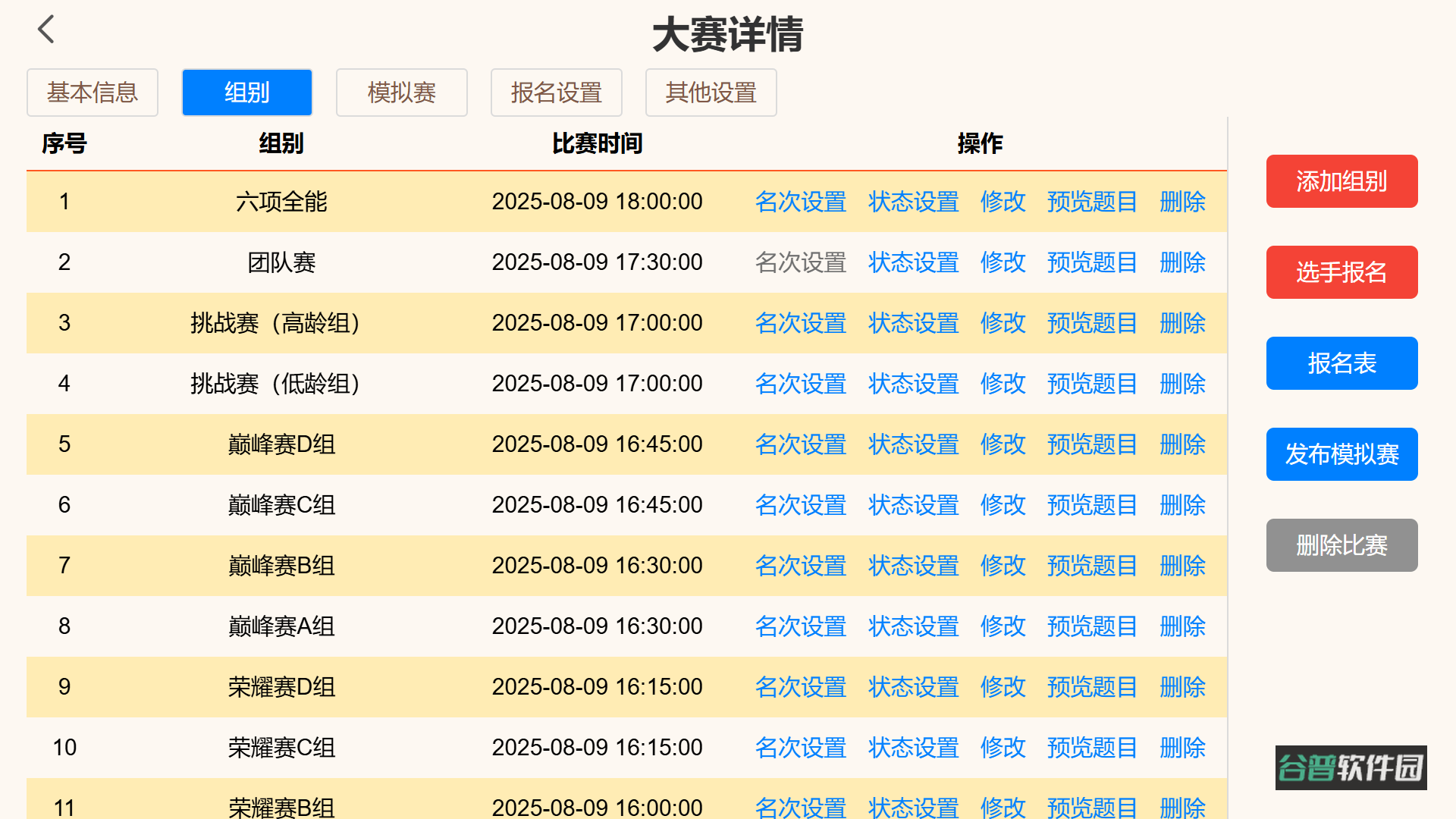1456x819 pixels.
Task: Delete the 巅峰赛D组 group
Action: click(1182, 444)
